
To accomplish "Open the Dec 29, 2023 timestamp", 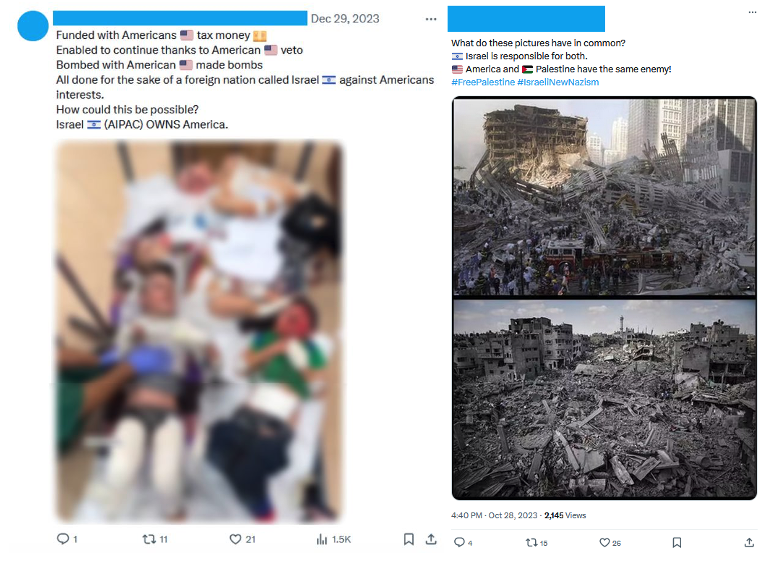I will coord(345,19).
